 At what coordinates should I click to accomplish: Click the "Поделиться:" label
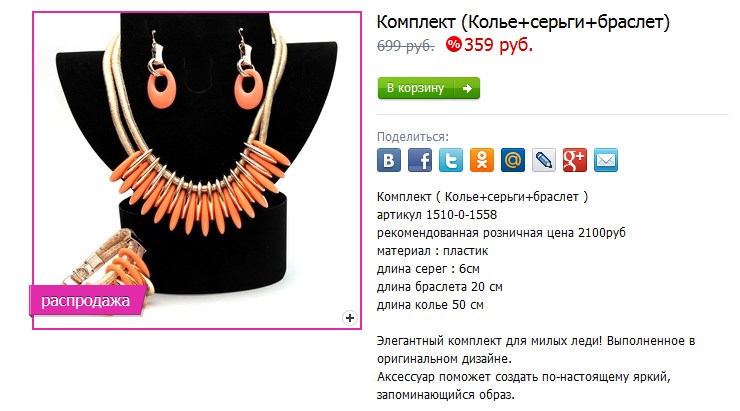(x=412, y=137)
